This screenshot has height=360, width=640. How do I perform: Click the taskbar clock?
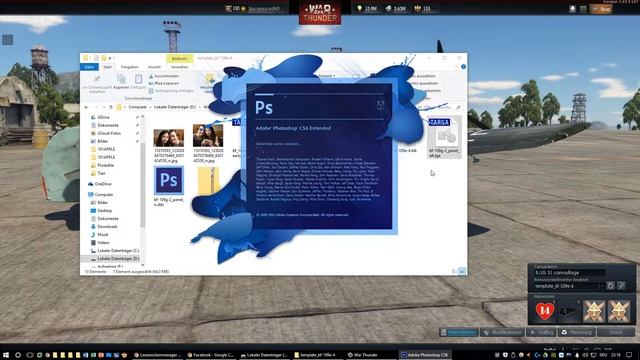(x=616, y=355)
